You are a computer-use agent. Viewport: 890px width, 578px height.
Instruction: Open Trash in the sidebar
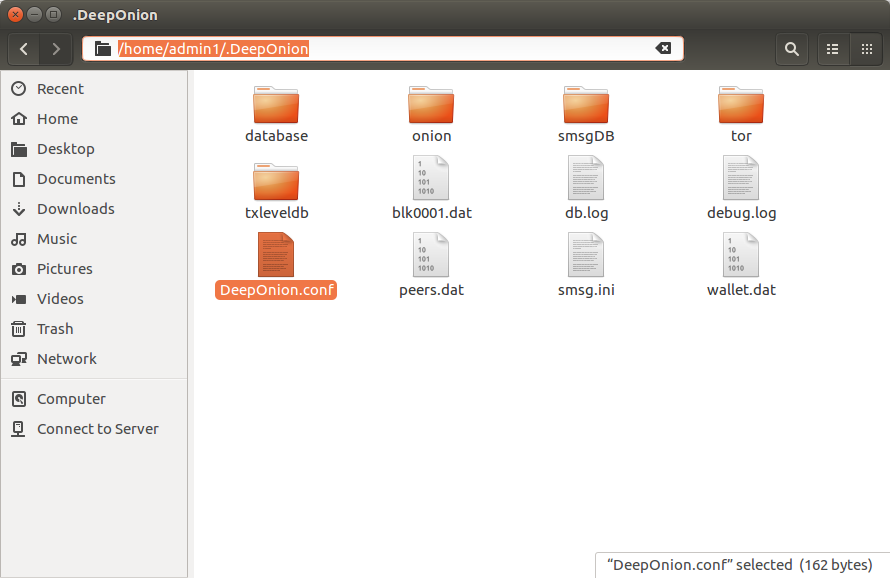94,329
